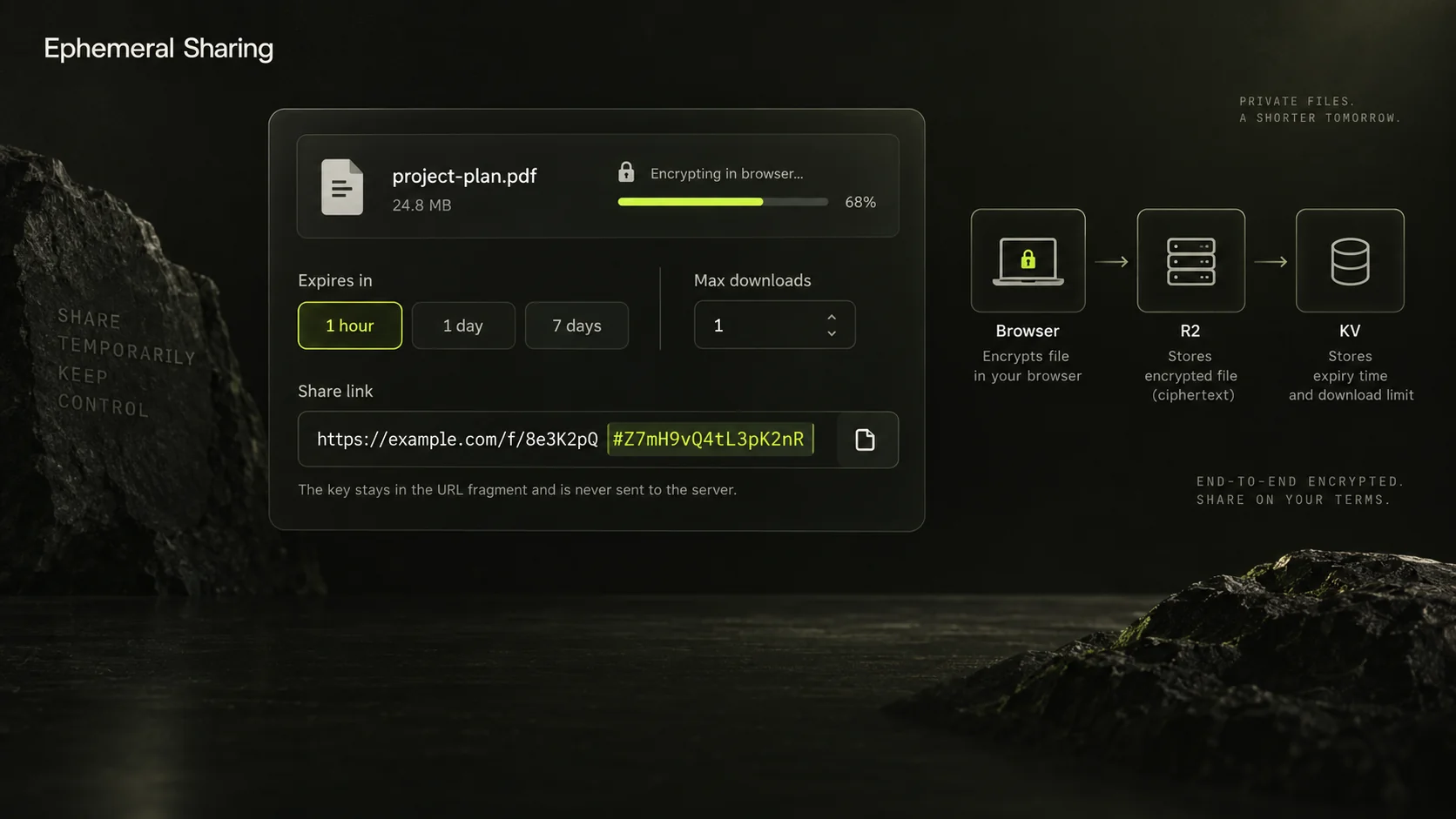Click the KV heading in the diagram
1456x819 pixels.
click(1350, 331)
